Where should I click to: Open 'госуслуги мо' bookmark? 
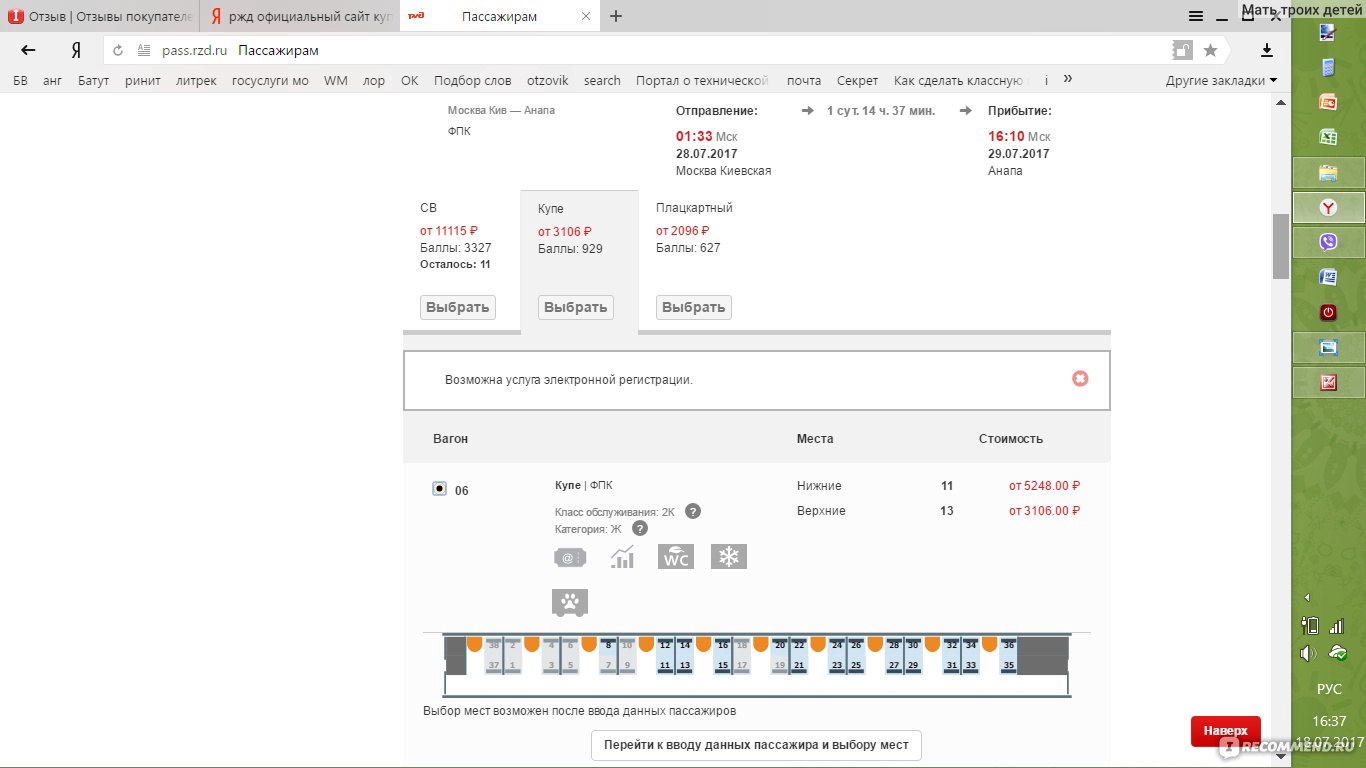(270, 81)
